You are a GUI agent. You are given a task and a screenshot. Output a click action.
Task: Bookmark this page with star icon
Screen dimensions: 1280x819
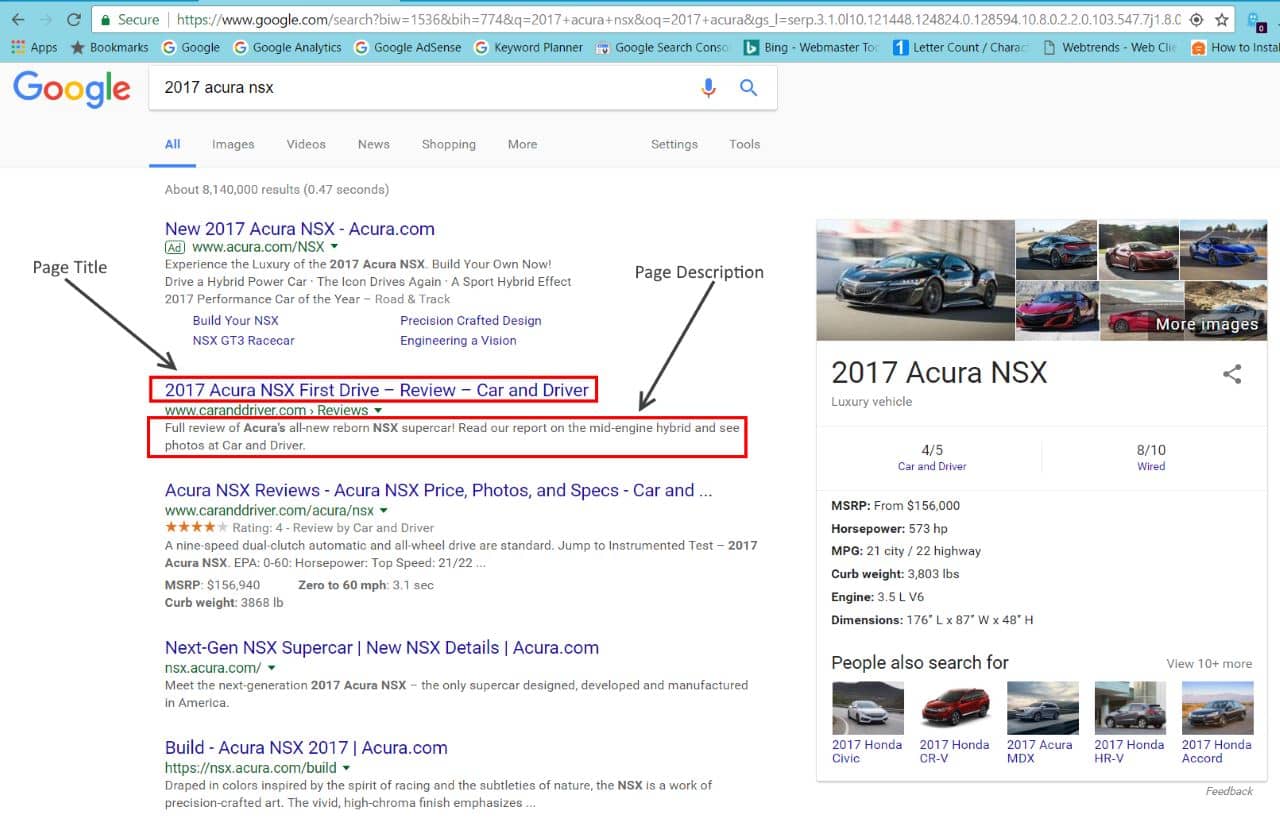coord(1222,20)
